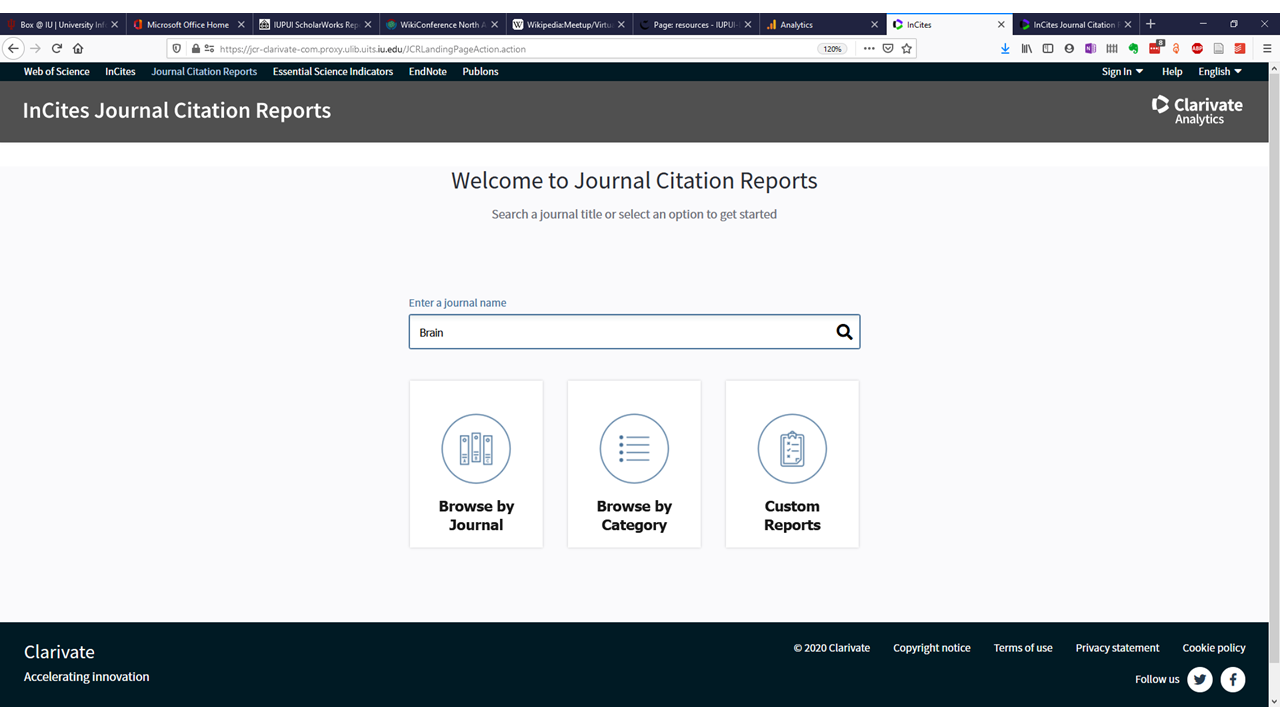Screen dimensions: 1280x720
Task: Open the Downloads arrow icon
Action: (1005, 48)
